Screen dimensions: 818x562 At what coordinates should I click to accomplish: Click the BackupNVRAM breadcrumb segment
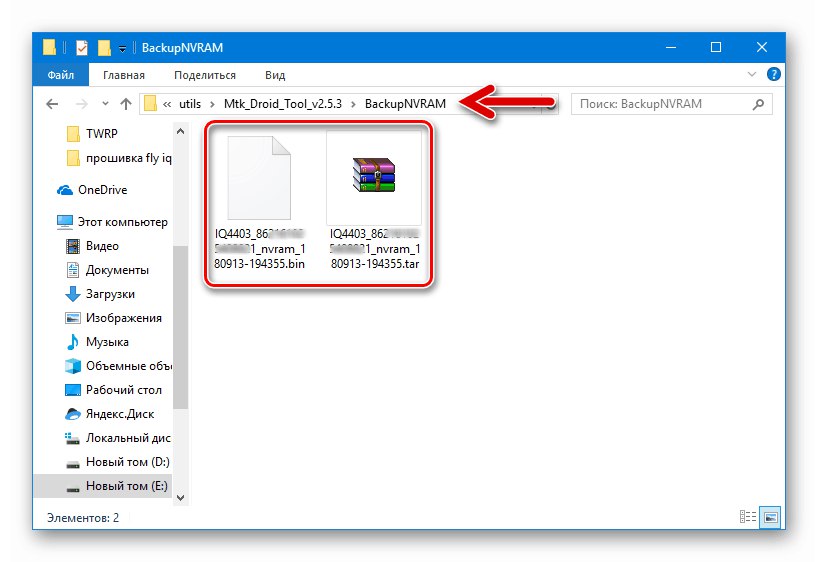click(x=405, y=104)
